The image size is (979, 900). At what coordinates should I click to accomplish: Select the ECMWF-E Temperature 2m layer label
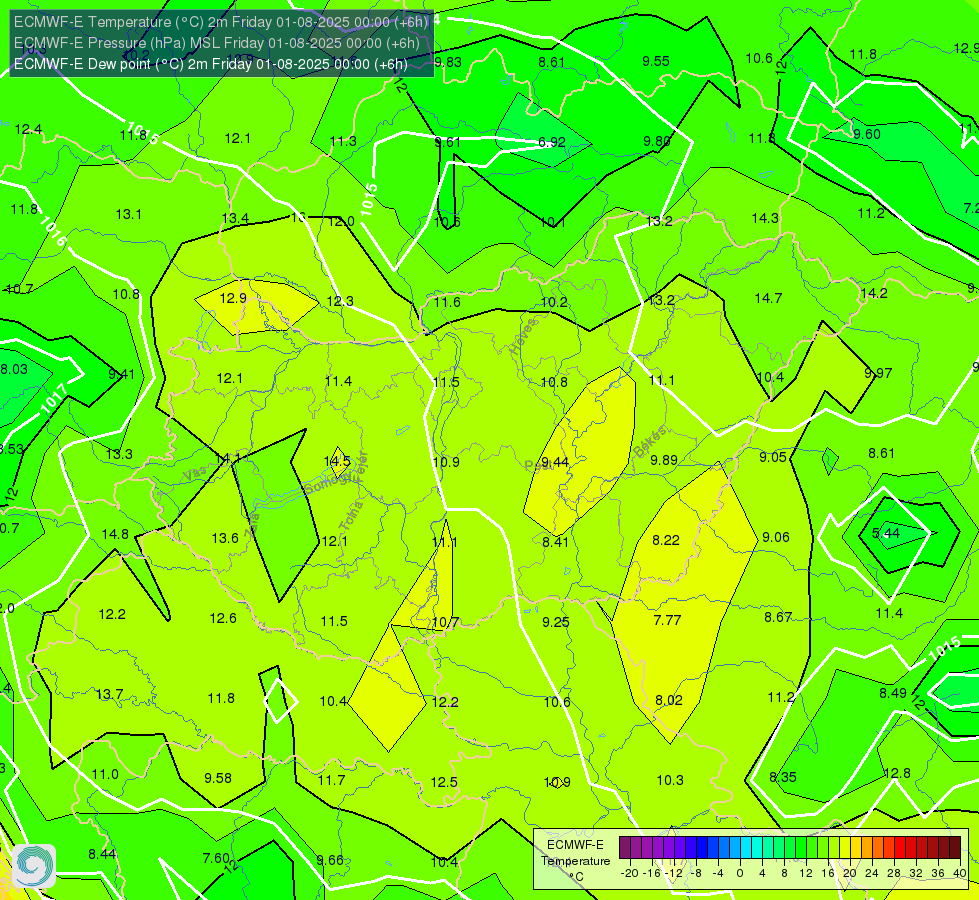click(221, 22)
